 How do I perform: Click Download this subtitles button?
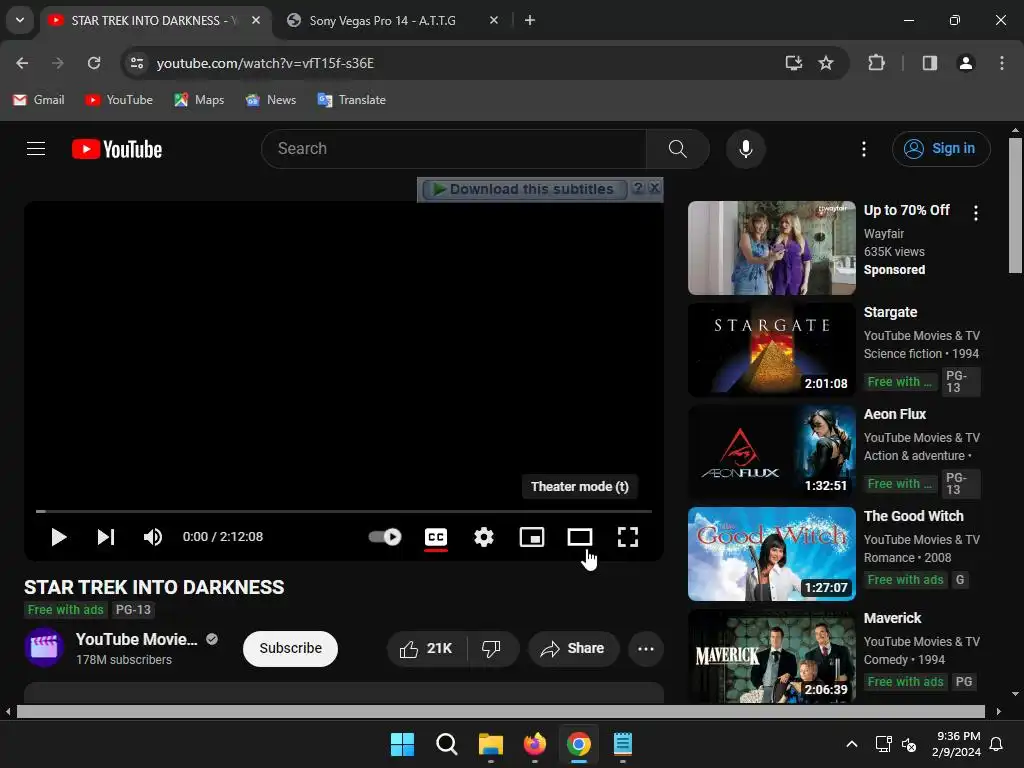click(524, 189)
